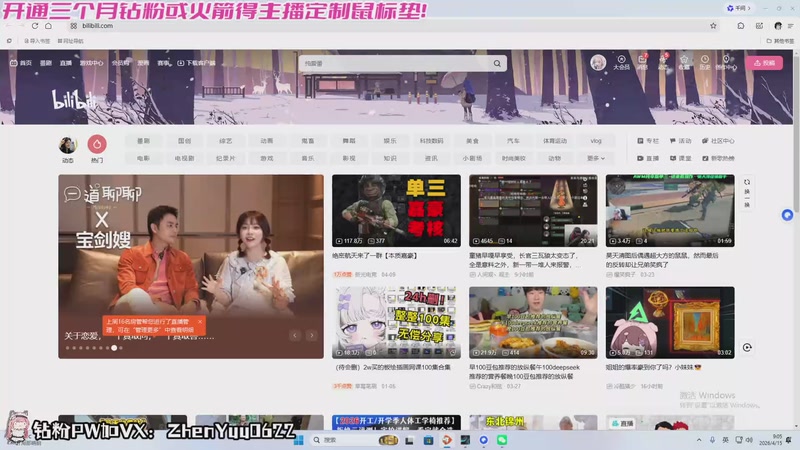Image resolution: width=800 pixels, height=450 pixels.
Task: Go to next carousel slide arrow
Action: 312,335
